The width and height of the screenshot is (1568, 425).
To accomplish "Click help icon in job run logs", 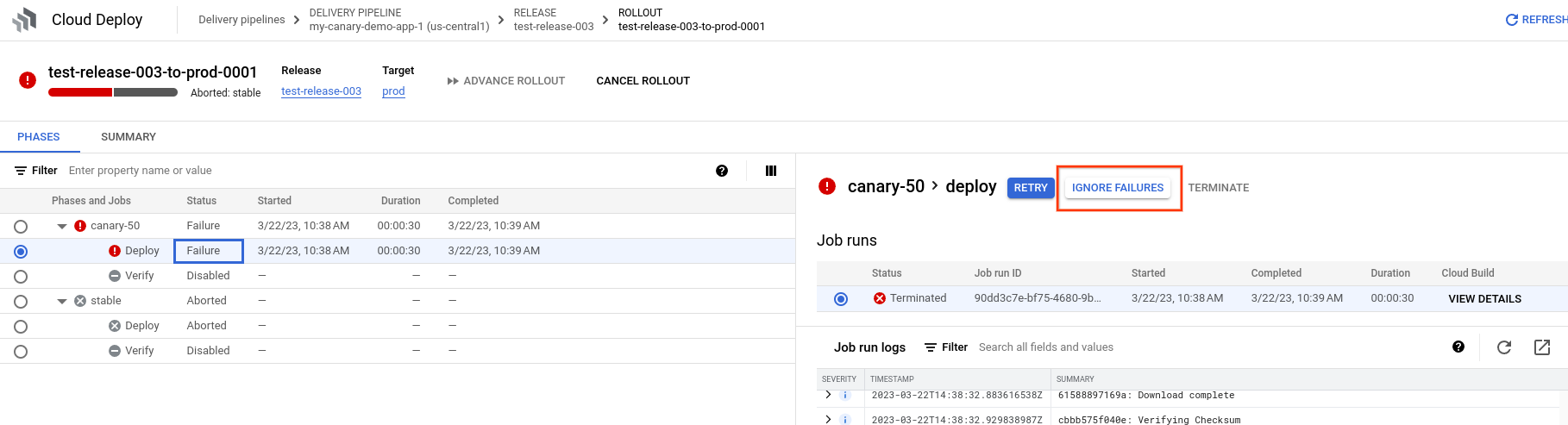I will [1458, 347].
